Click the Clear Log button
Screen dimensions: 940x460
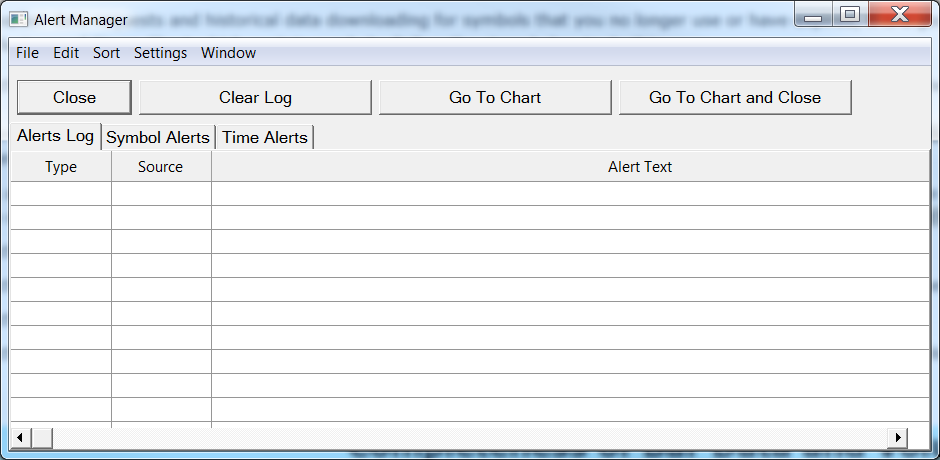point(255,97)
